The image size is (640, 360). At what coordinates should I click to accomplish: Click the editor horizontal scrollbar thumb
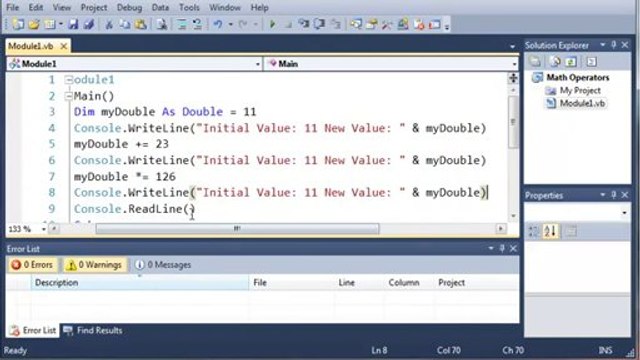point(237,229)
